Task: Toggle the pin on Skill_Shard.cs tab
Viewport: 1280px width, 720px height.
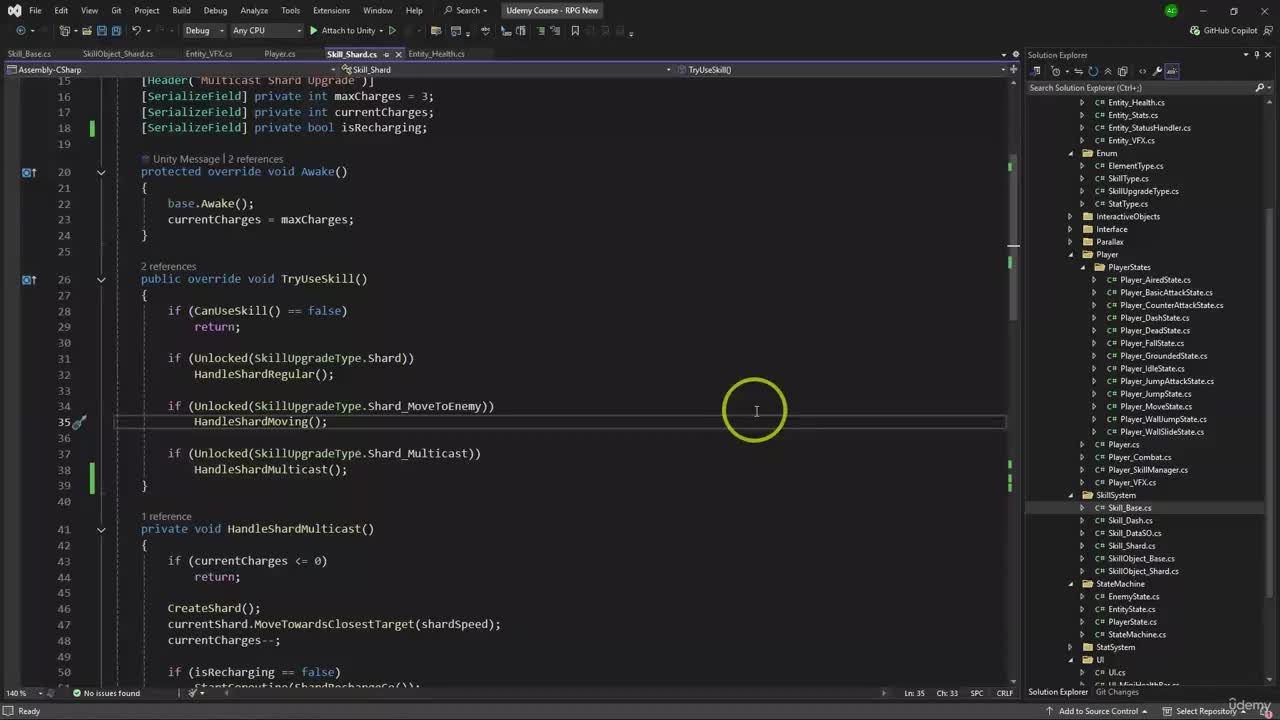Action: click(x=387, y=54)
